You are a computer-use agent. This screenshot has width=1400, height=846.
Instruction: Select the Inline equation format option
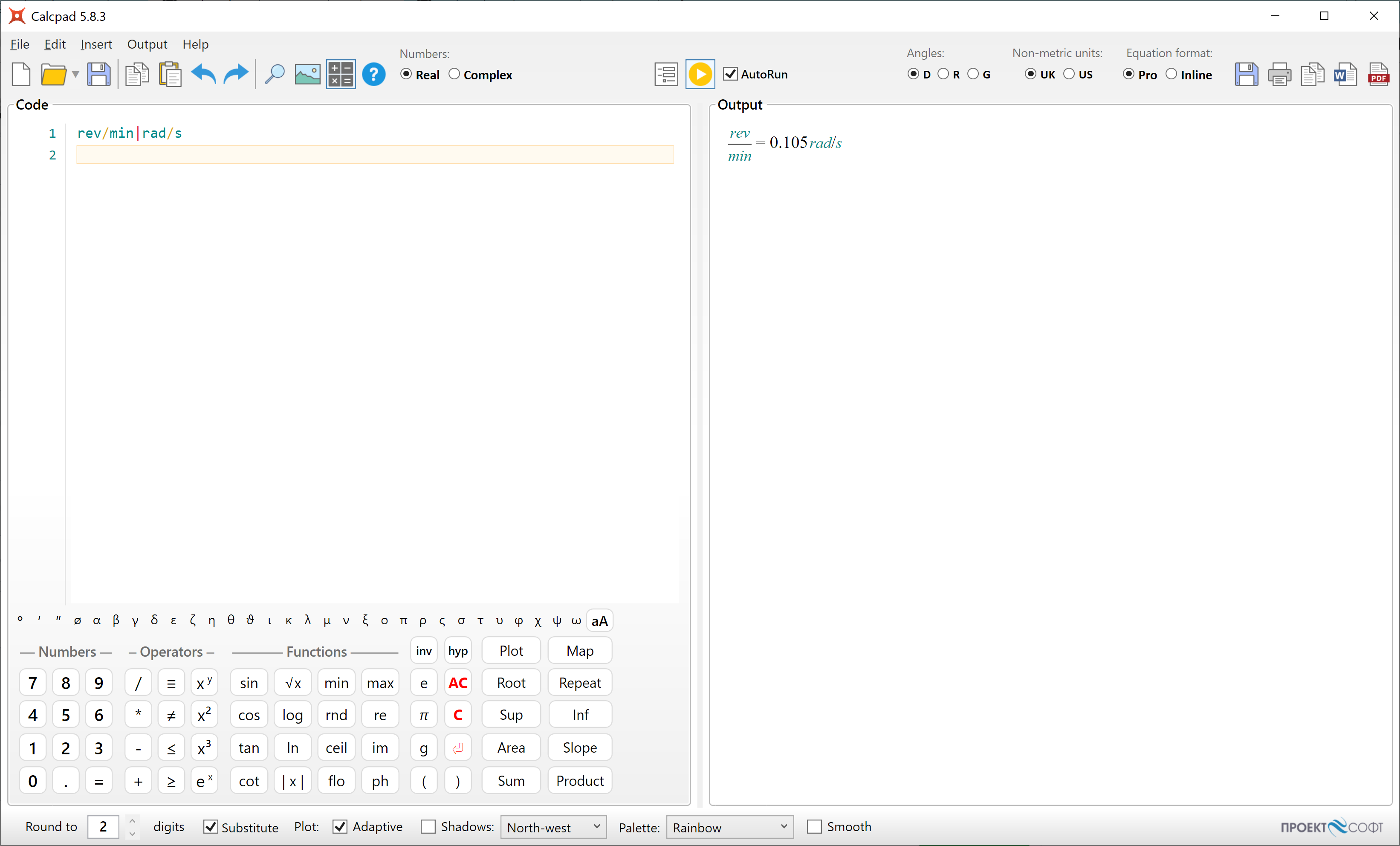(1171, 75)
